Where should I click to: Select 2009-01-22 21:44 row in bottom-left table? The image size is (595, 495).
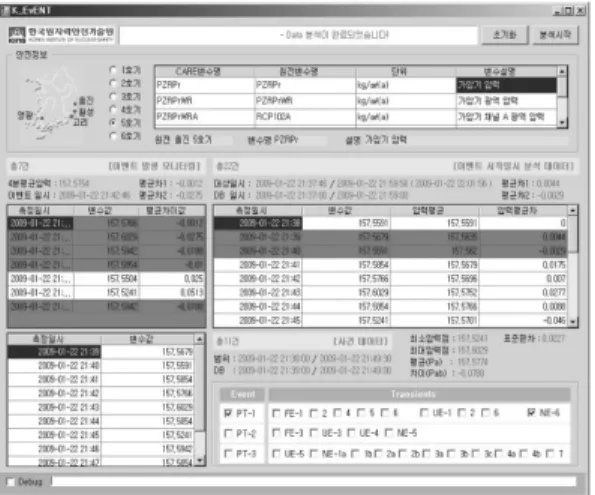pyautogui.click(x=101, y=421)
